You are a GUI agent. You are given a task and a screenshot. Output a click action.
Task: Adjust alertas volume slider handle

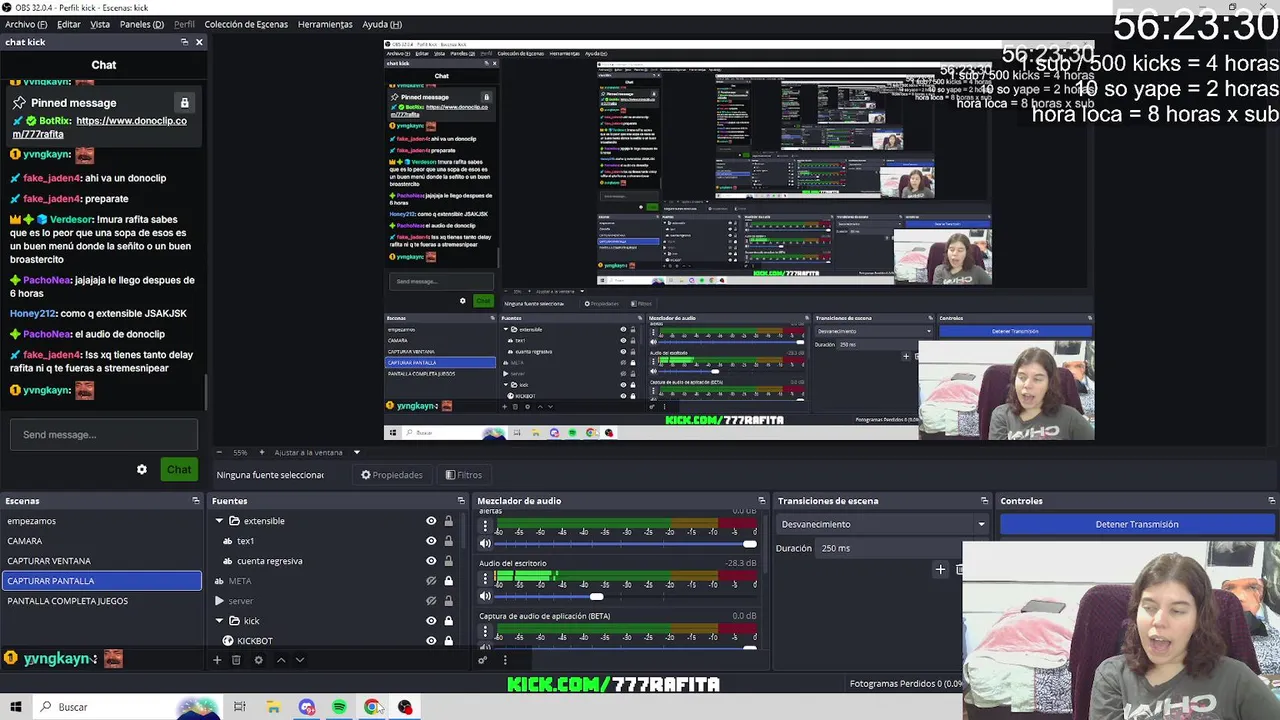point(750,544)
